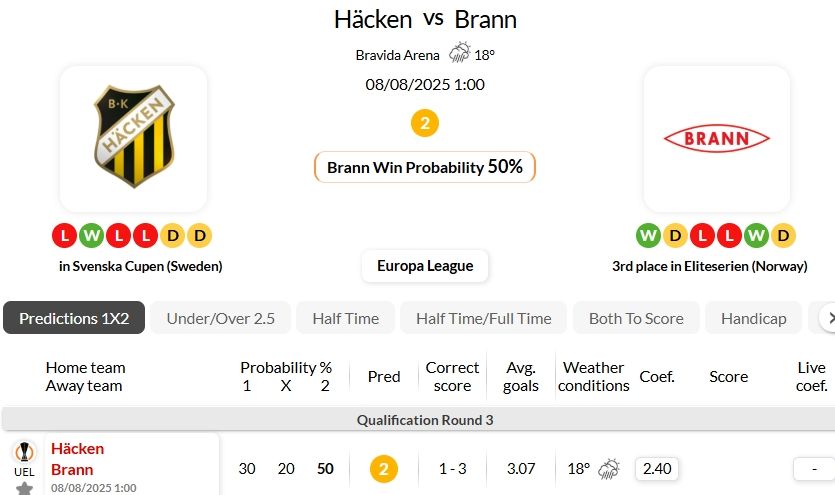
Task: Click the weather icon beside Bravida Arena
Action: click(460, 54)
